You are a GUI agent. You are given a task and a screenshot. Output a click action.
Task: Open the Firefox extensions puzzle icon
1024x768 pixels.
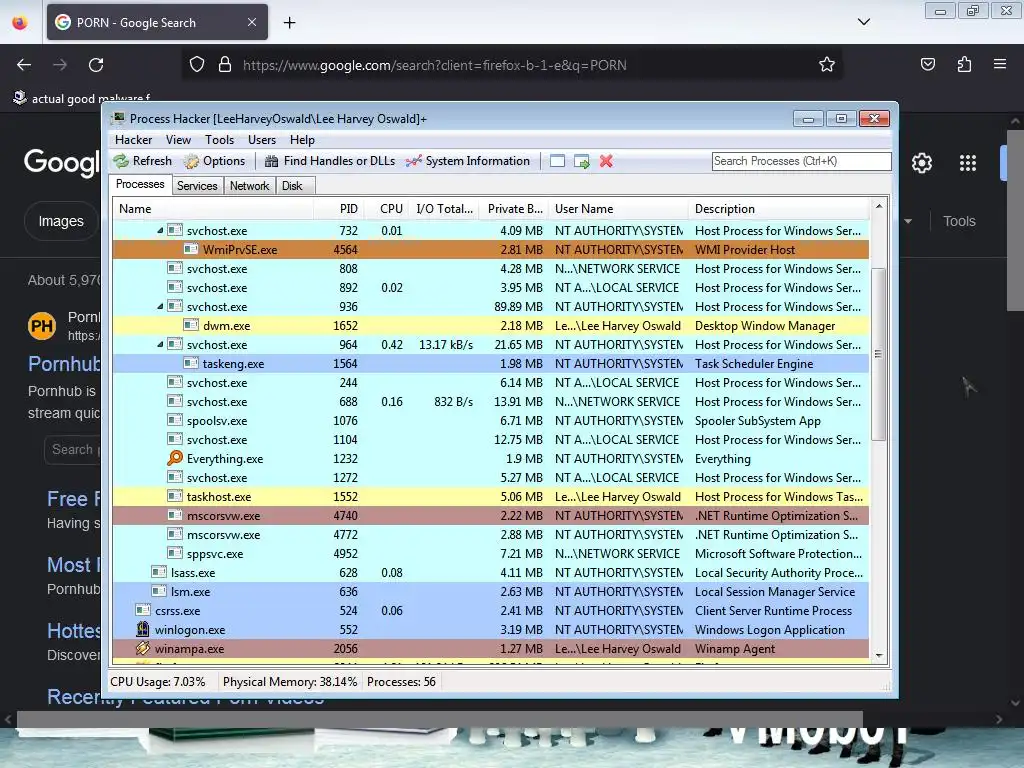964,64
